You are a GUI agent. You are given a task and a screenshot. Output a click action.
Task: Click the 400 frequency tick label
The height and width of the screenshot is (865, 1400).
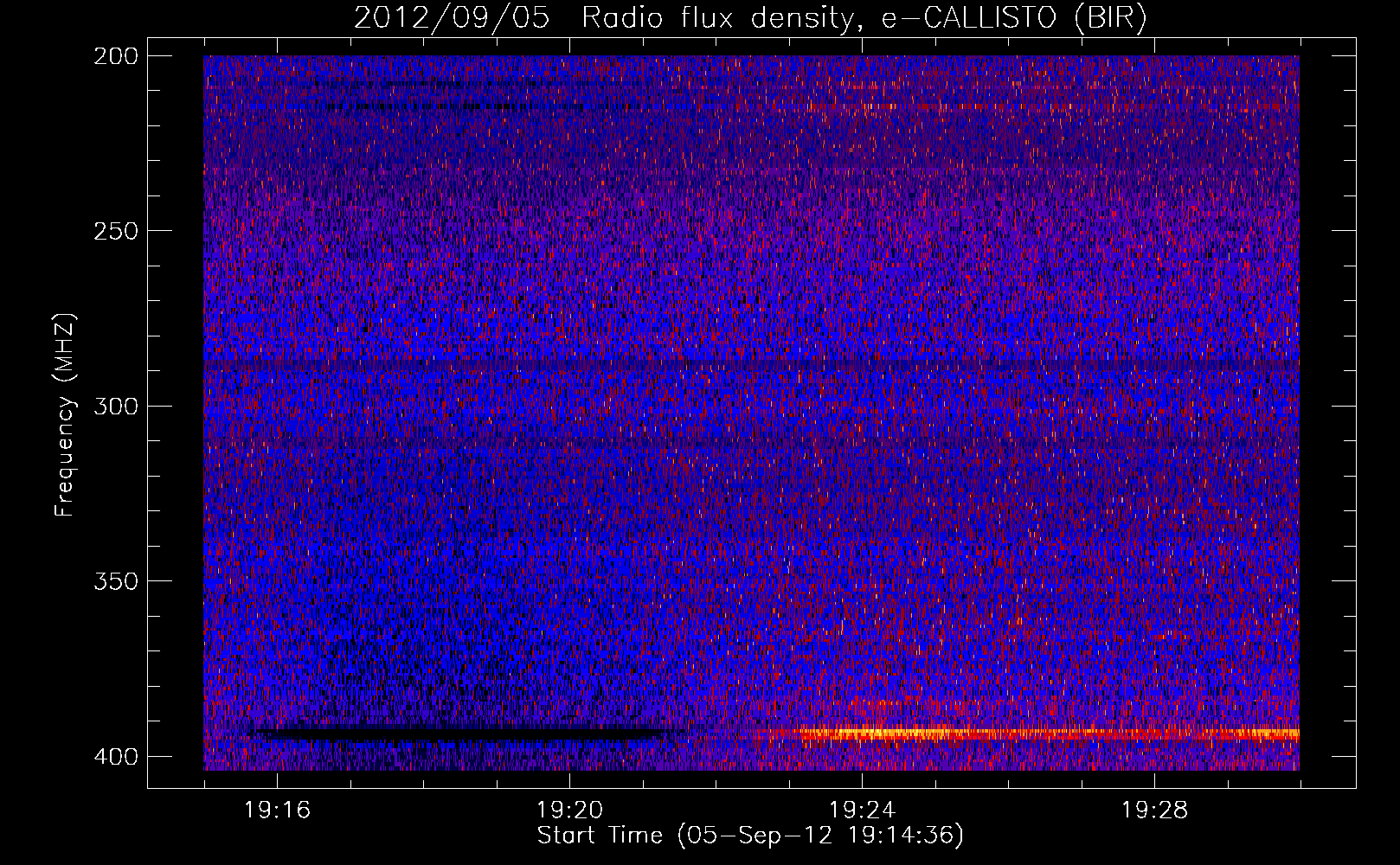(x=115, y=756)
